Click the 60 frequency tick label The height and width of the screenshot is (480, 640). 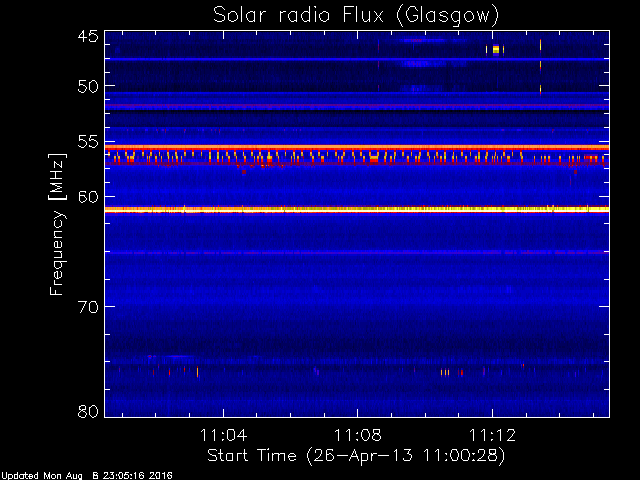click(x=88, y=197)
